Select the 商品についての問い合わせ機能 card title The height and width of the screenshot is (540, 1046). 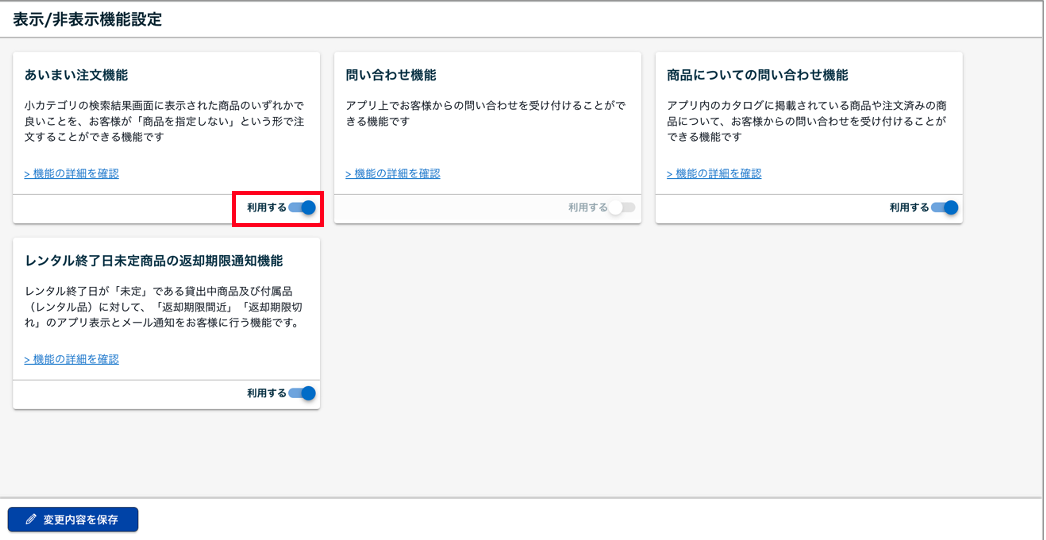coord(757,76)
